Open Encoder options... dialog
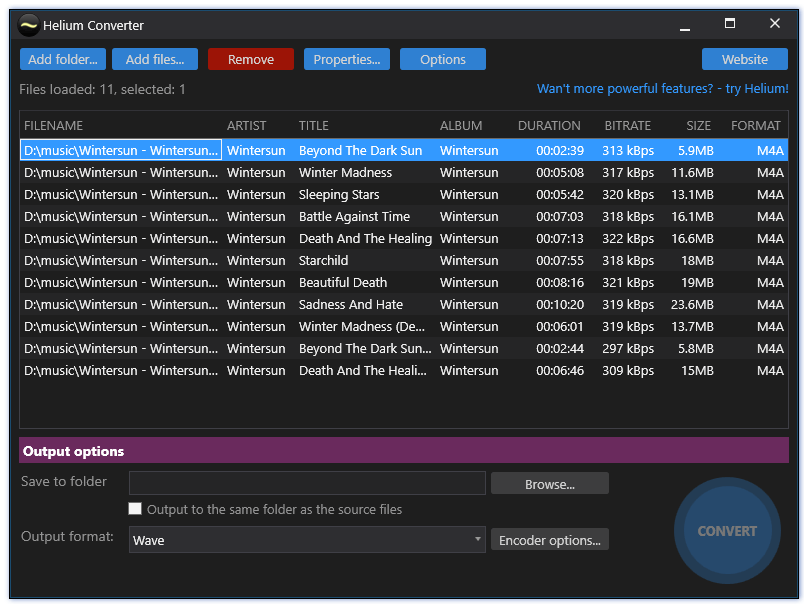The image size is (810, 608). coord(550,540)
